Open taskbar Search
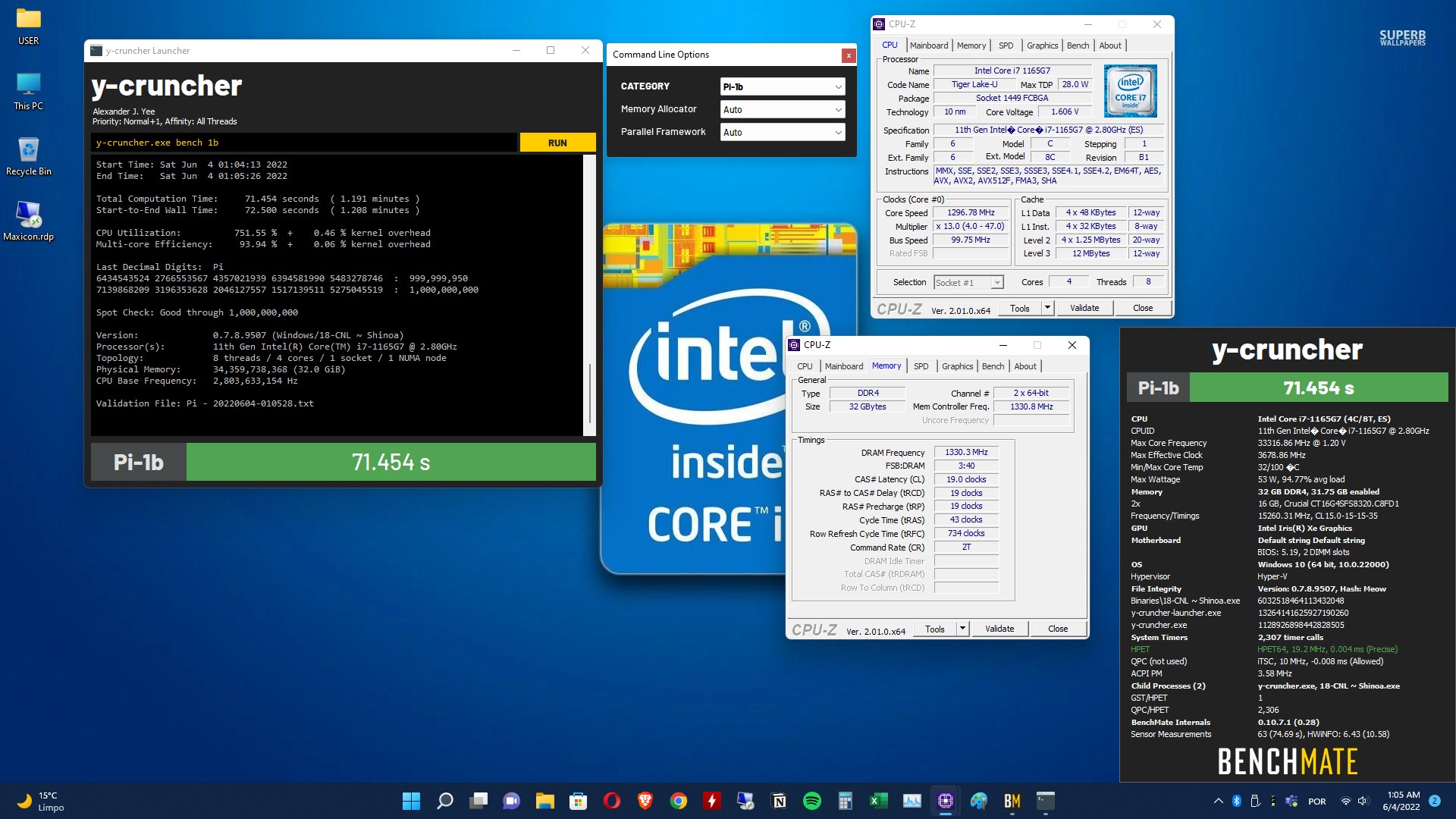The image size is (1456, 819). click(445, 801)
